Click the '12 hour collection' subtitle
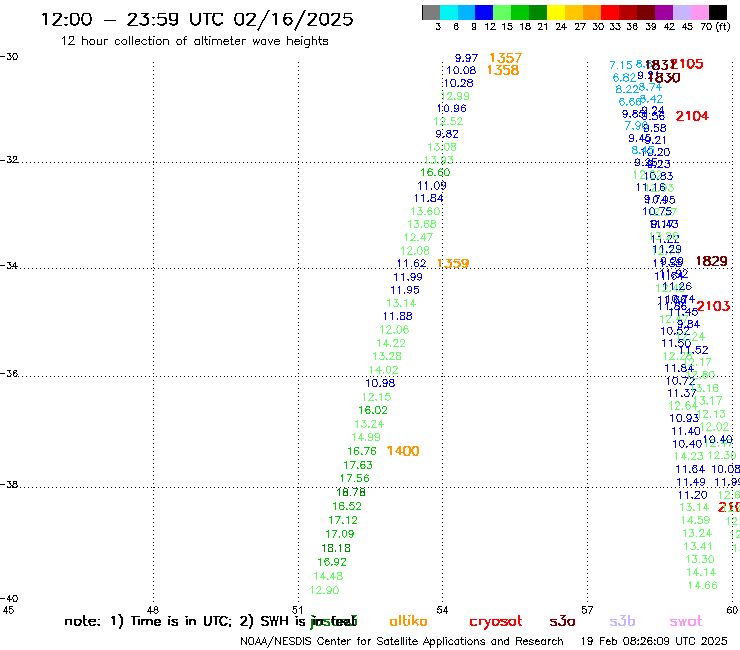This screenshot has width=740, height=650. pos(194,41)
